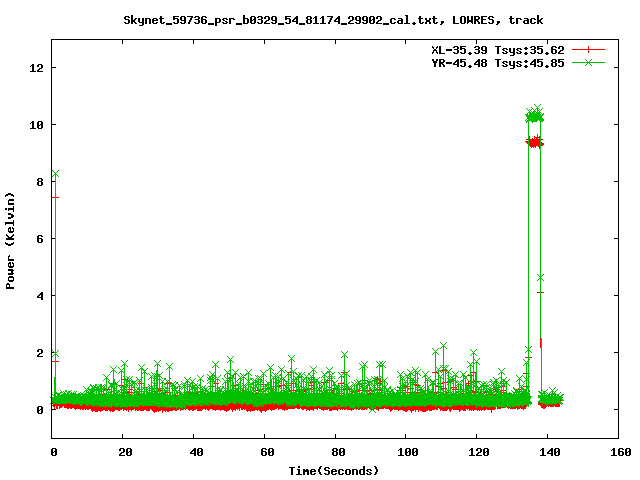This screenshot has width=640, height=480.
Task: Click y-axis tick label 4
Action: pyautogui.click(x=40, y=296)
